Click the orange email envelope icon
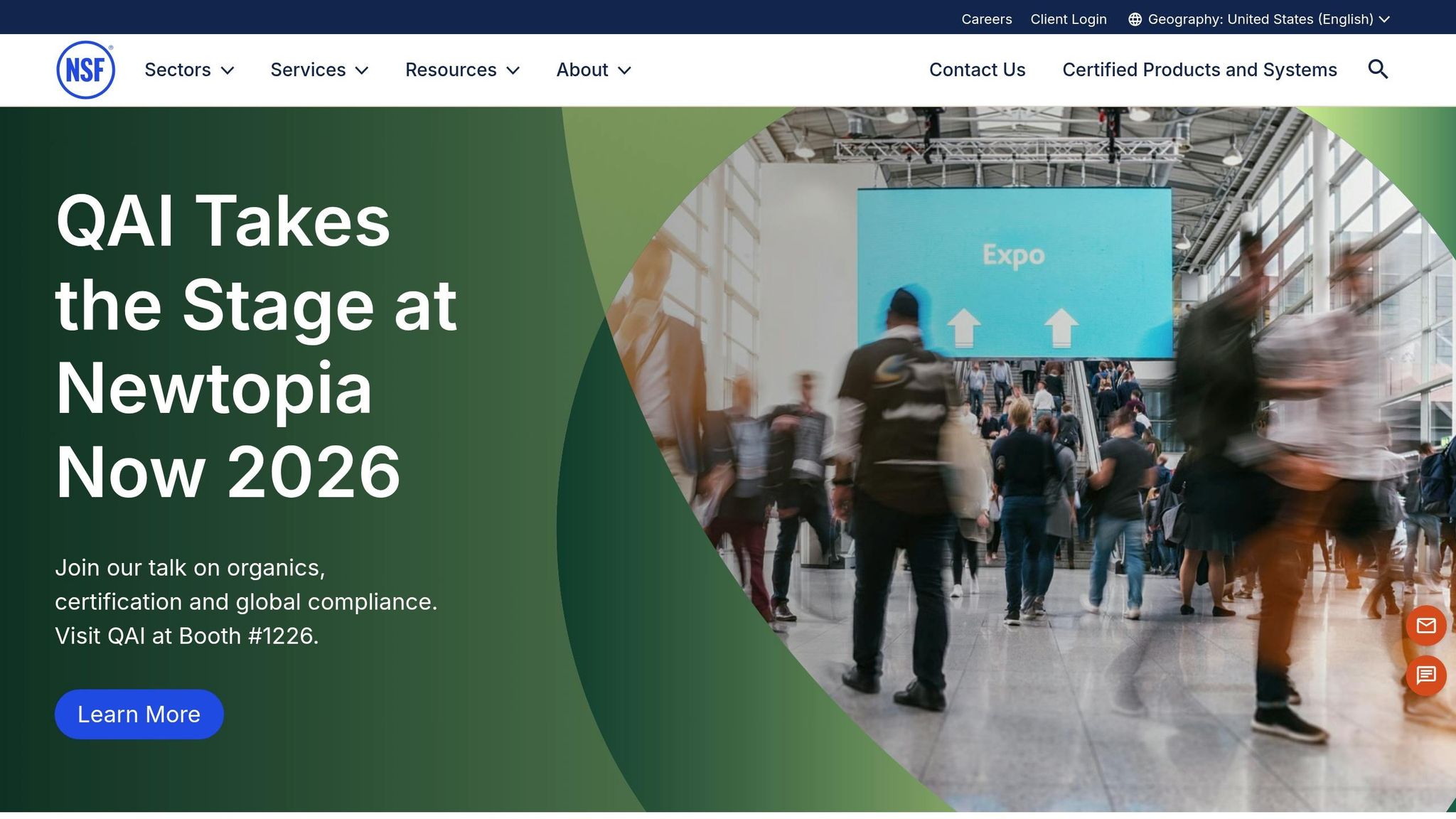Viewport: 1456px width, 819px height. click(1426, 626)
